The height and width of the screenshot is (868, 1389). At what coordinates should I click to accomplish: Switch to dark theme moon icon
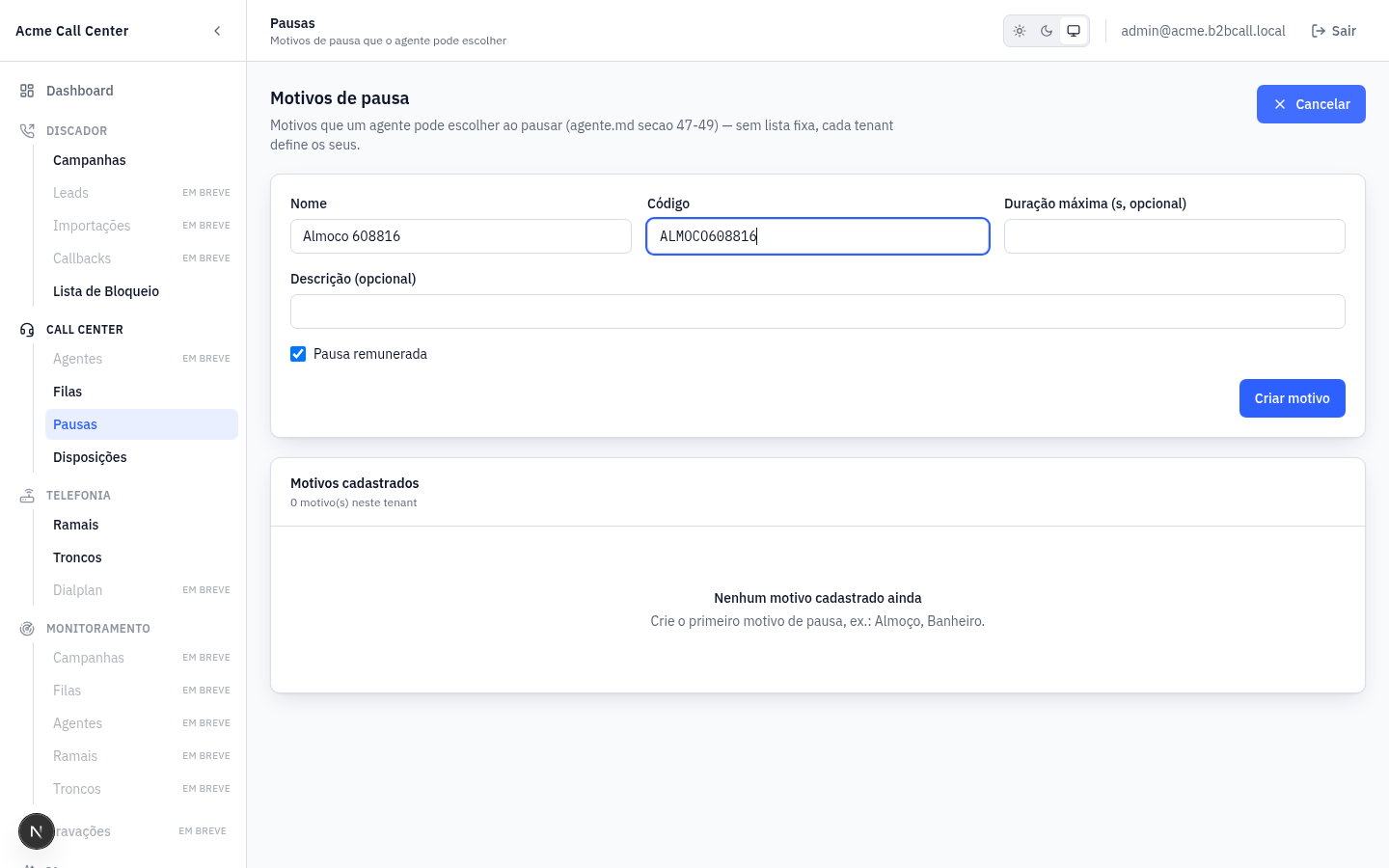(x=1047, y=31)
